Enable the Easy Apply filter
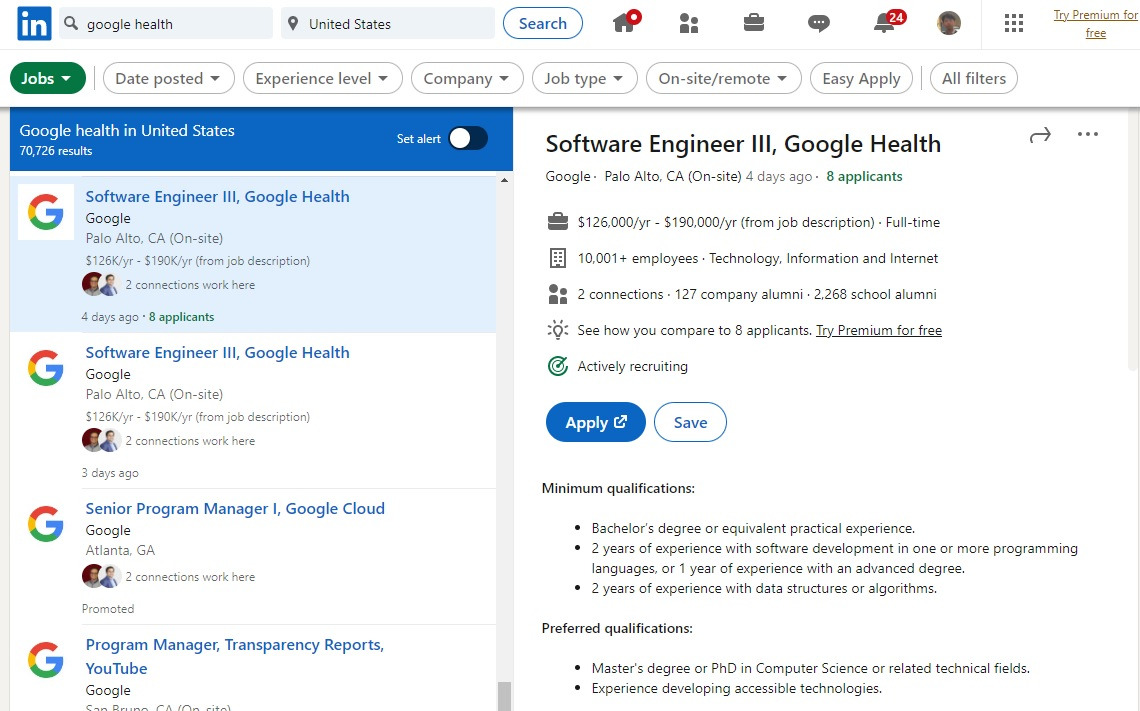Screen dimensions: 1140x711 [861, 78]
